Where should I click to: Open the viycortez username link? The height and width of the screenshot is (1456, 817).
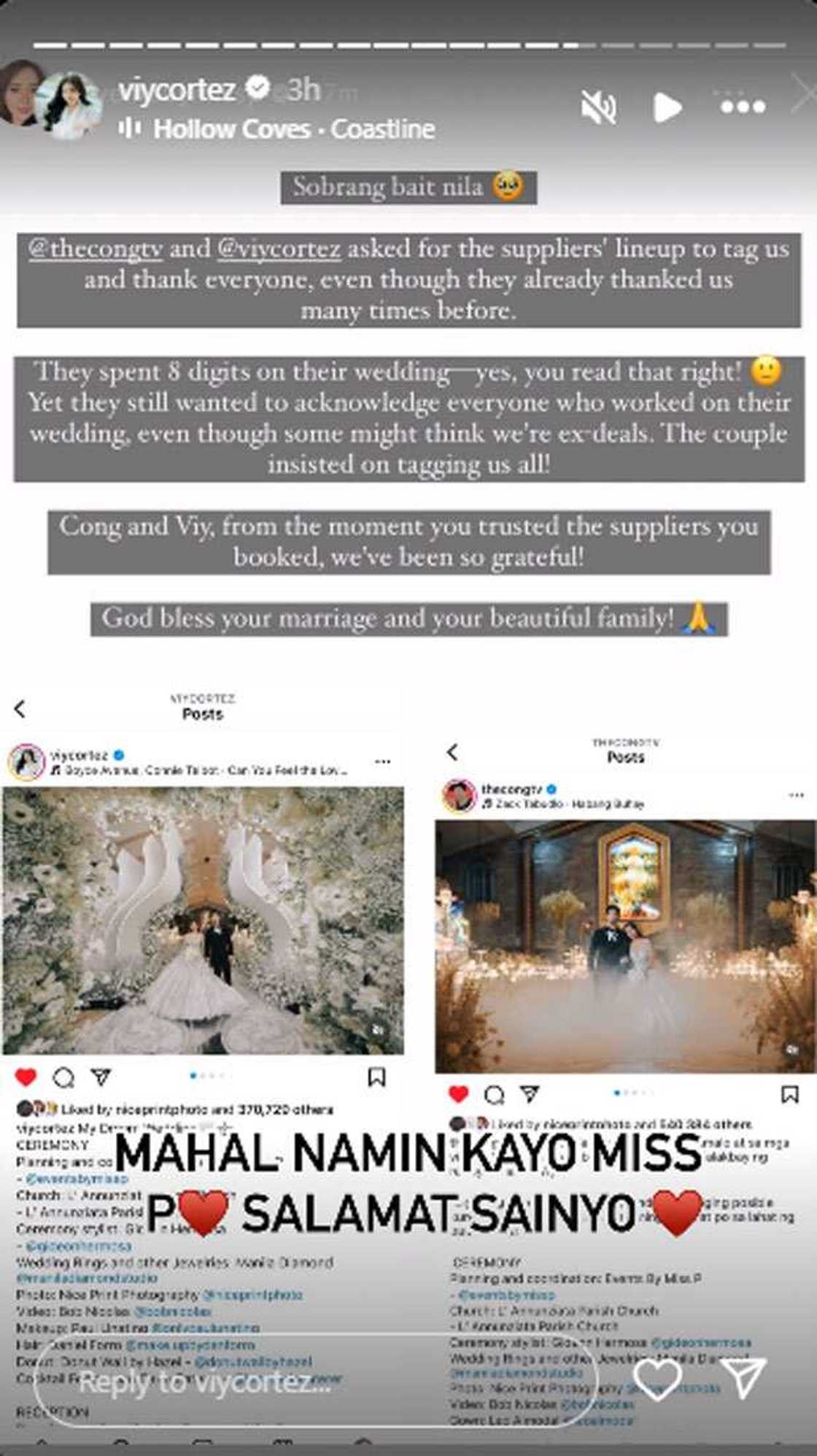coord(177,90)
